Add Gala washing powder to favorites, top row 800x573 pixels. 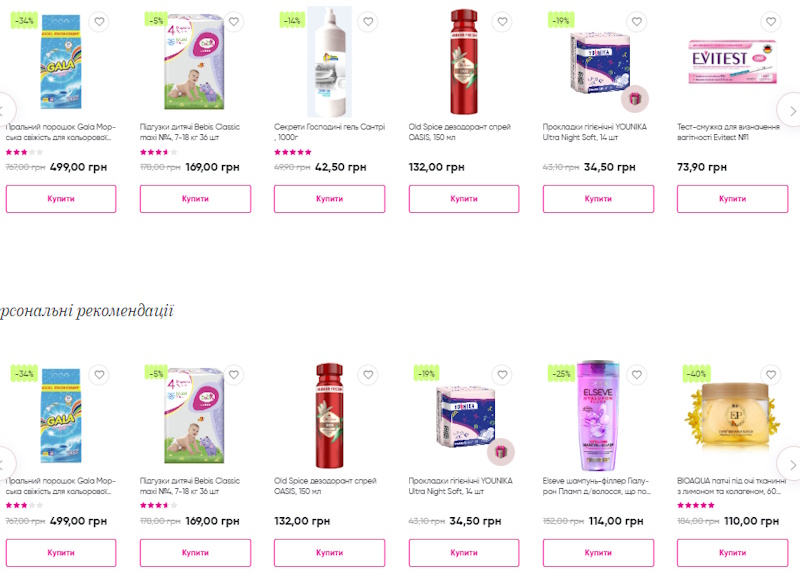[99, 22]
